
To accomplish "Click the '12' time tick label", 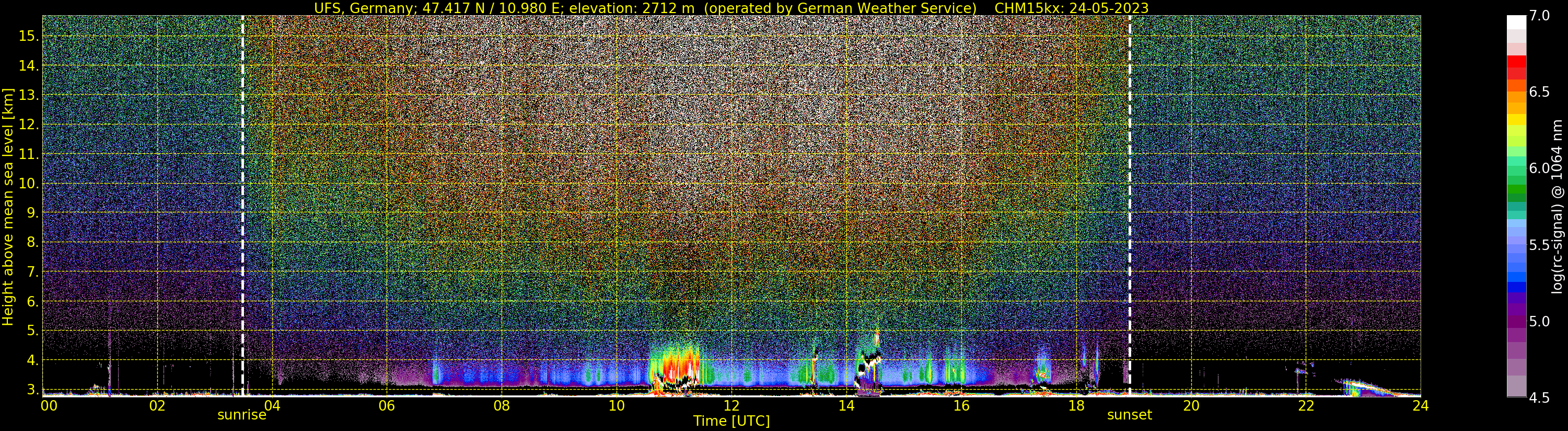I will (x=731, y=405).
